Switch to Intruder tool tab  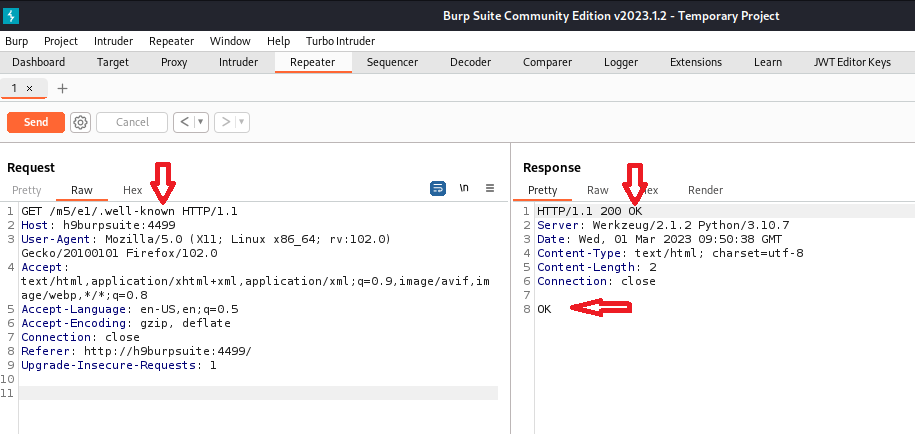[x=238, y=62]
